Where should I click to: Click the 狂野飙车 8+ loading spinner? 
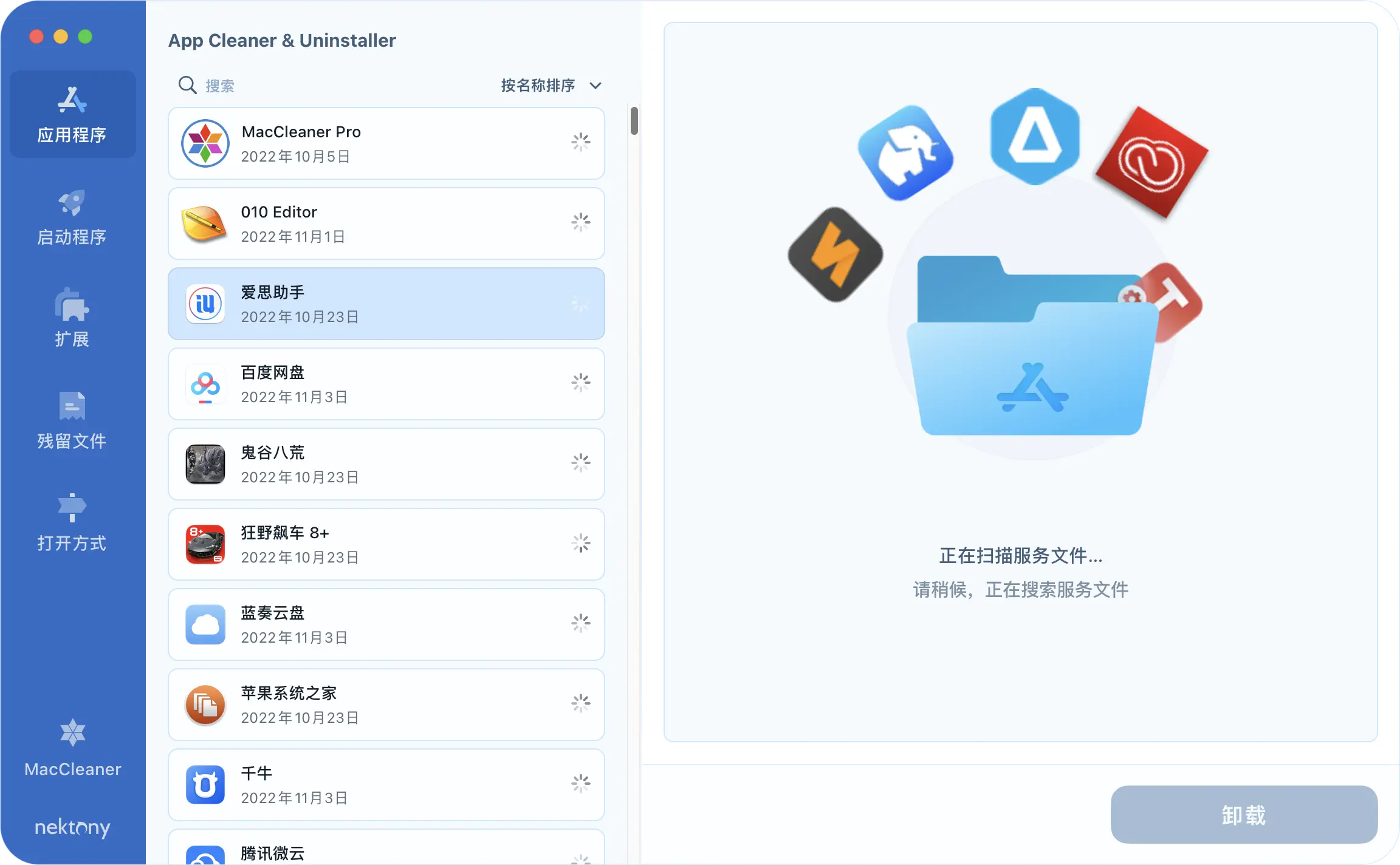tap(581, 543)
